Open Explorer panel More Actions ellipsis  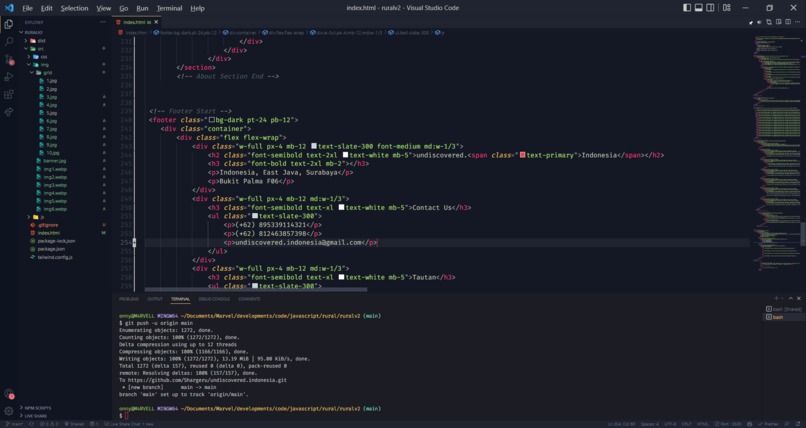(x=103, y=22)
